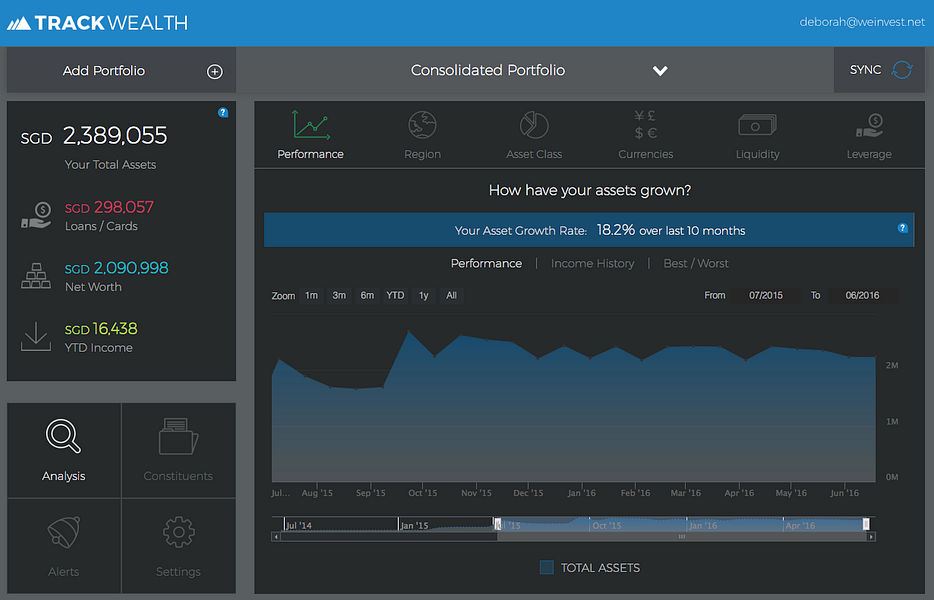Click the To date field 06/2016
This screenshot has height=600, width=934.
[x=863, y=296]
